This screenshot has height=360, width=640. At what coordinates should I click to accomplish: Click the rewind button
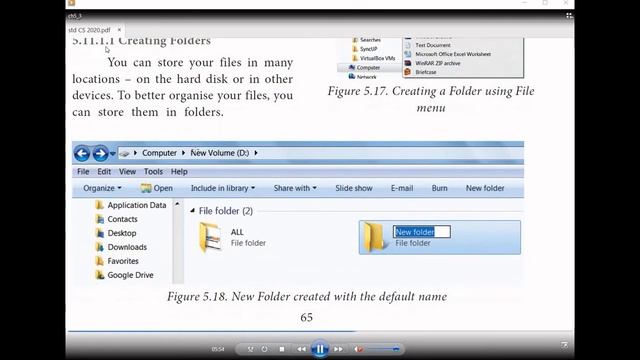tap(301, 349)
